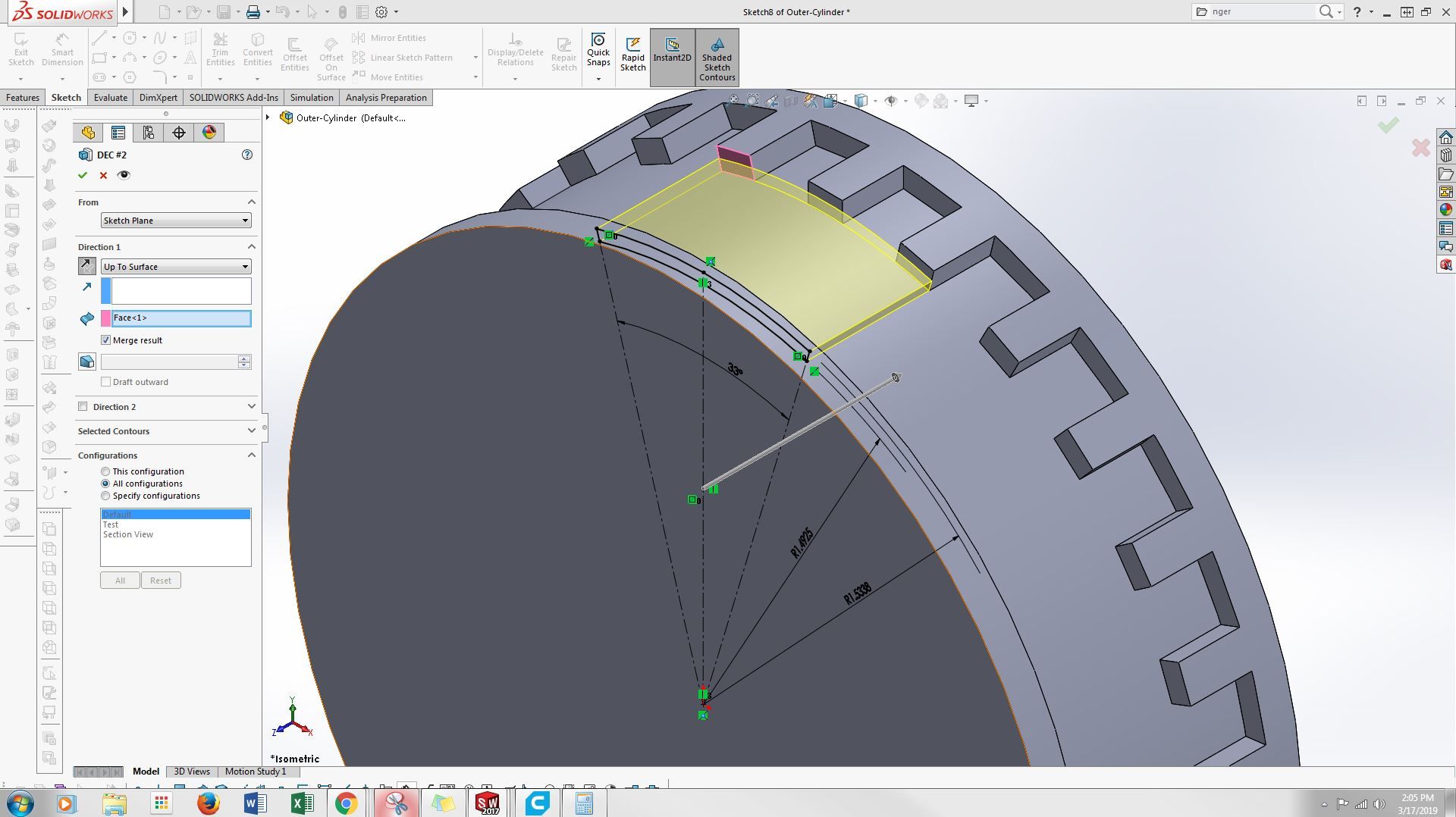The width and height of the screenshot is (1456, 817).
Task: Open the Up To Surface end condition dropdown
Action: click(176, 267)
